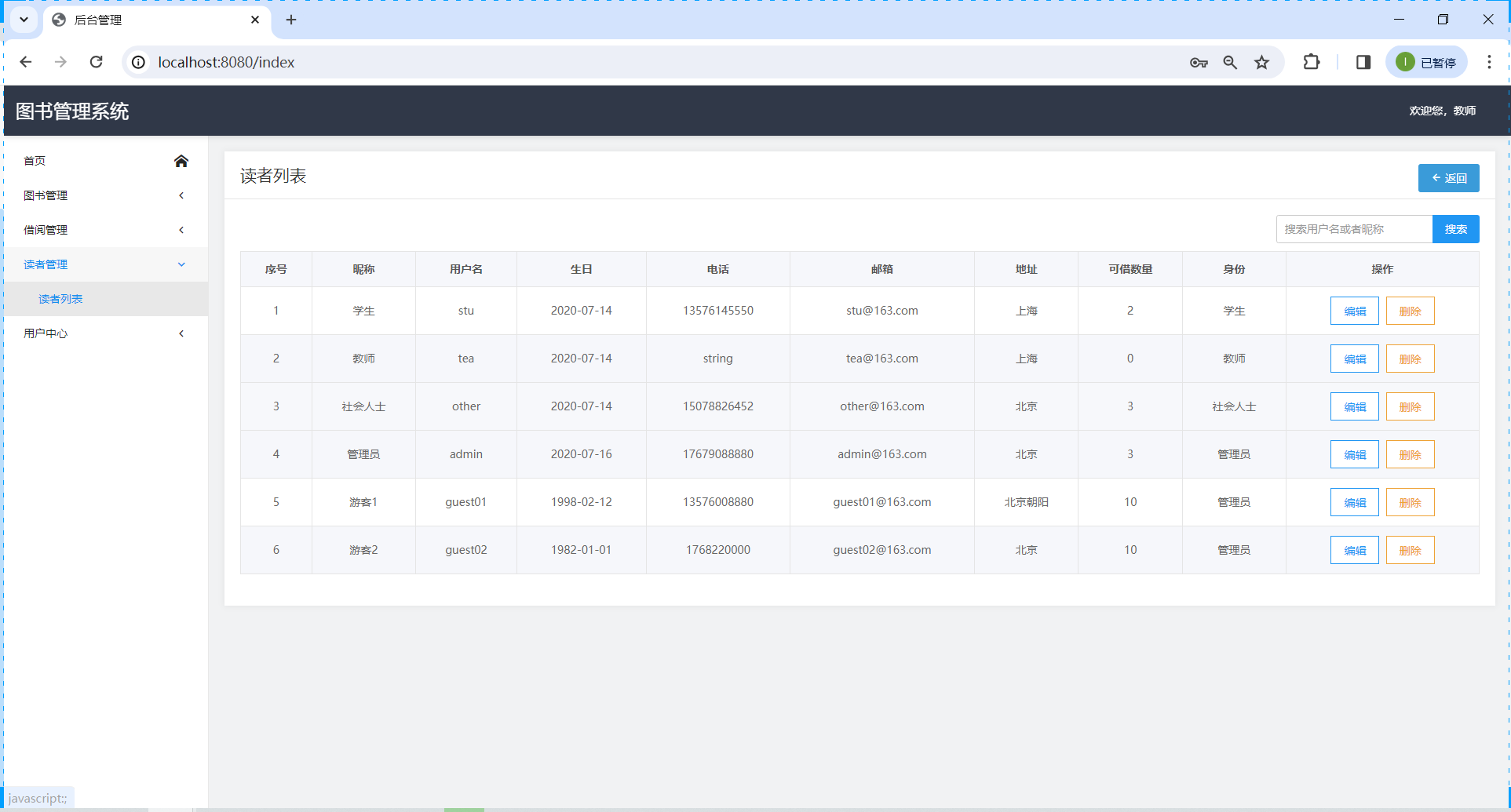Screen dimensions: 1511x812
Task: Click the search input field
Action: pos(1354,228)
